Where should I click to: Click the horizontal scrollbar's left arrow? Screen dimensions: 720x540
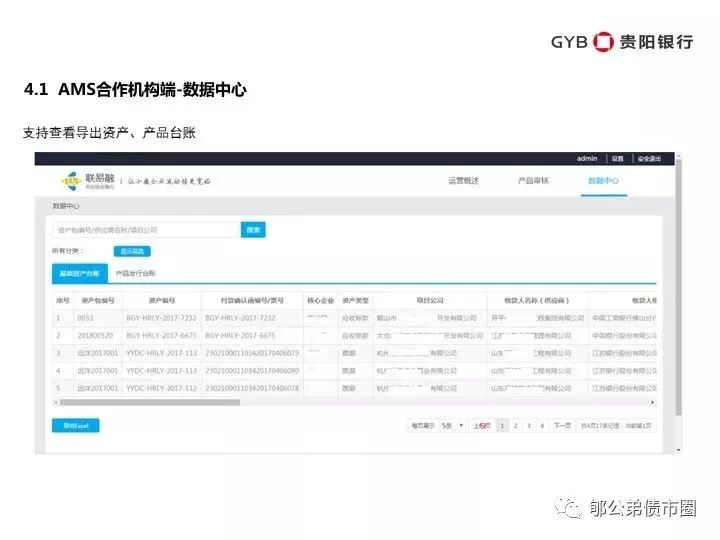(x=56, y=403)
